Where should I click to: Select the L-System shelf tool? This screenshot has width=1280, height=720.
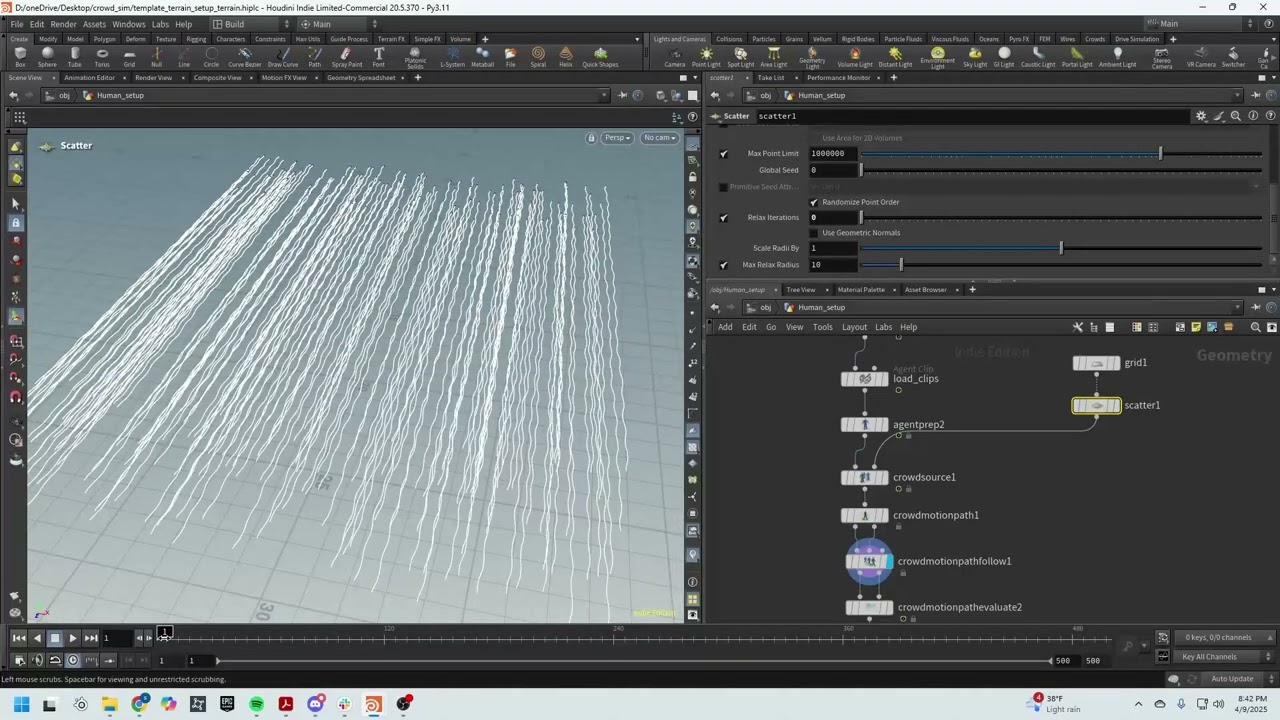coord(453,57)
